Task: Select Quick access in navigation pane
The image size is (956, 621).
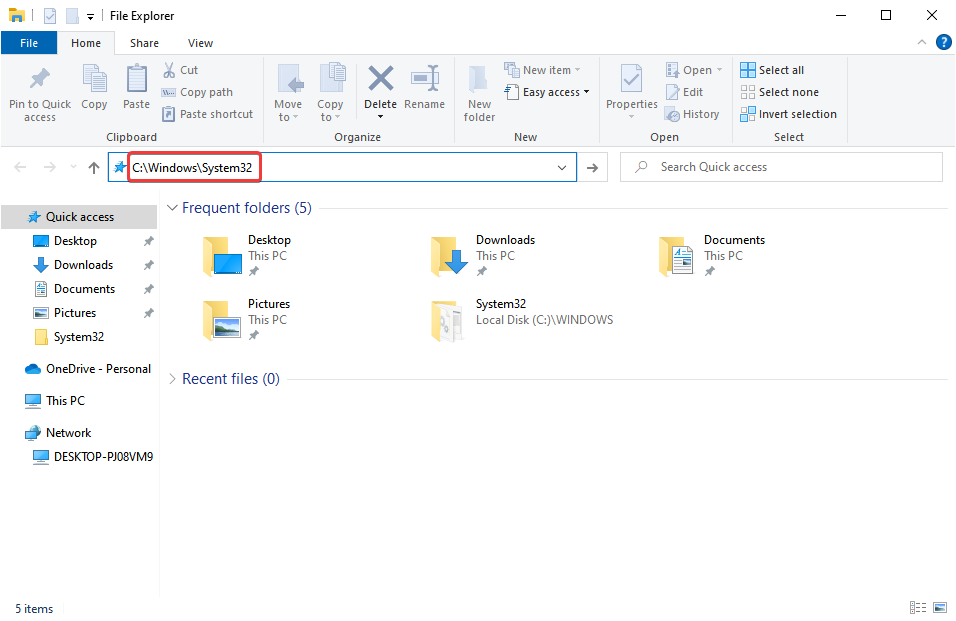Action: 80,217
